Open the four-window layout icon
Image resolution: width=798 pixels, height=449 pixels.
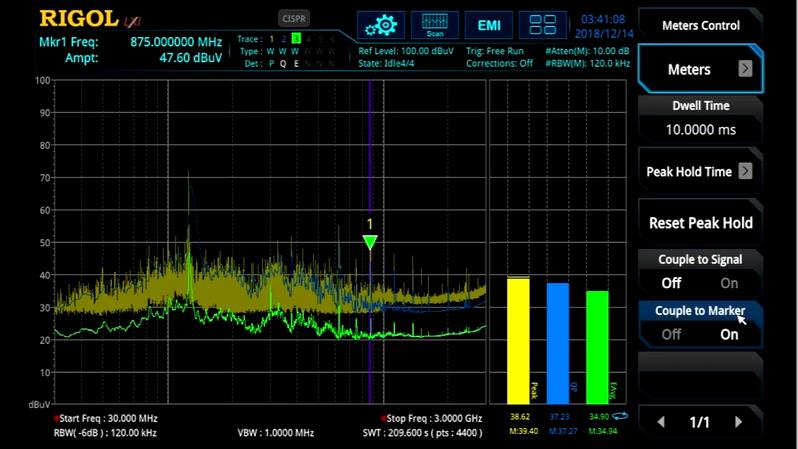(x=543, y=25)
